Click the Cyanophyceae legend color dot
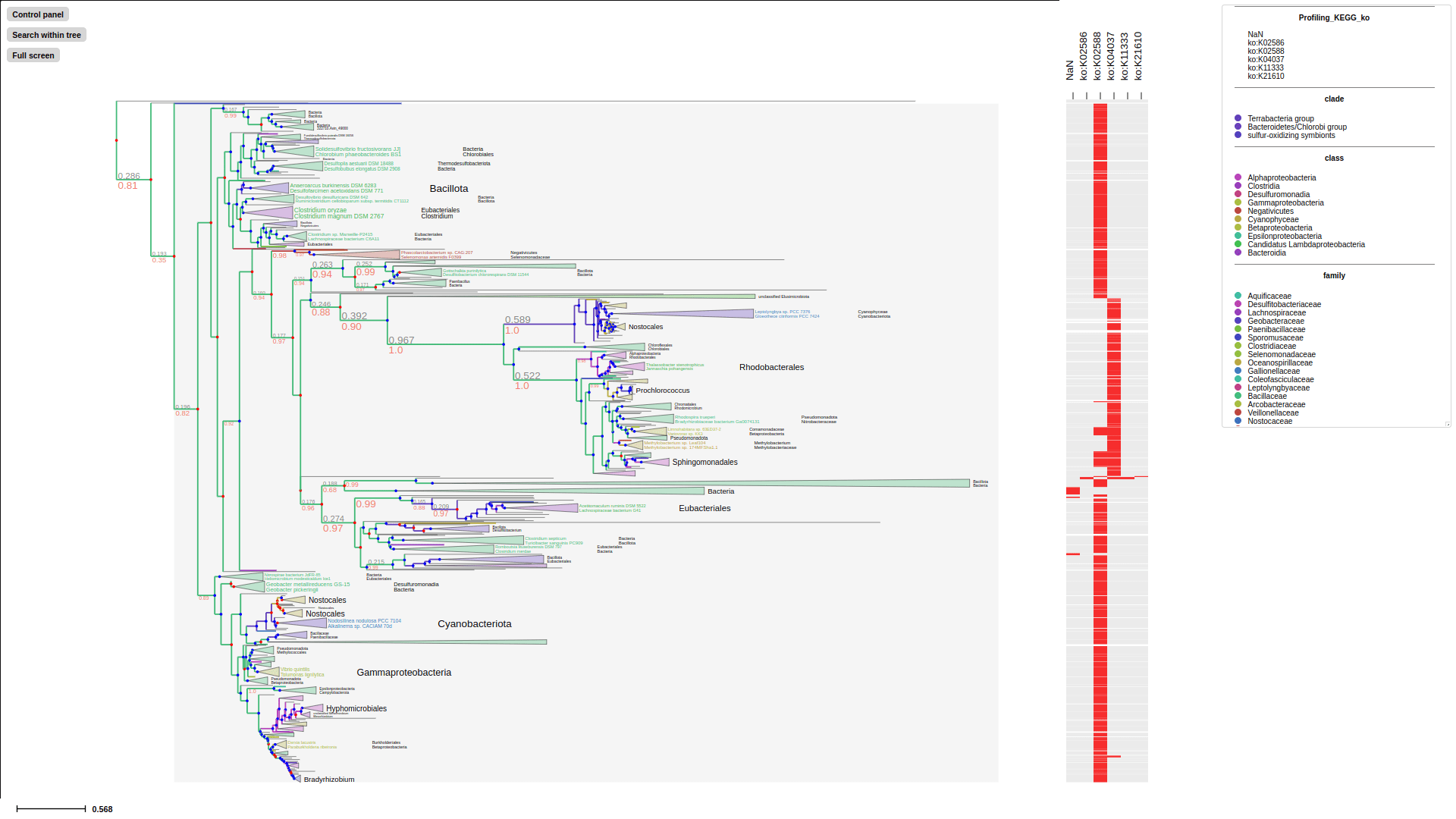This screenshot has height=819, width=1456. pyautogui.click(x=1238, y=219)
